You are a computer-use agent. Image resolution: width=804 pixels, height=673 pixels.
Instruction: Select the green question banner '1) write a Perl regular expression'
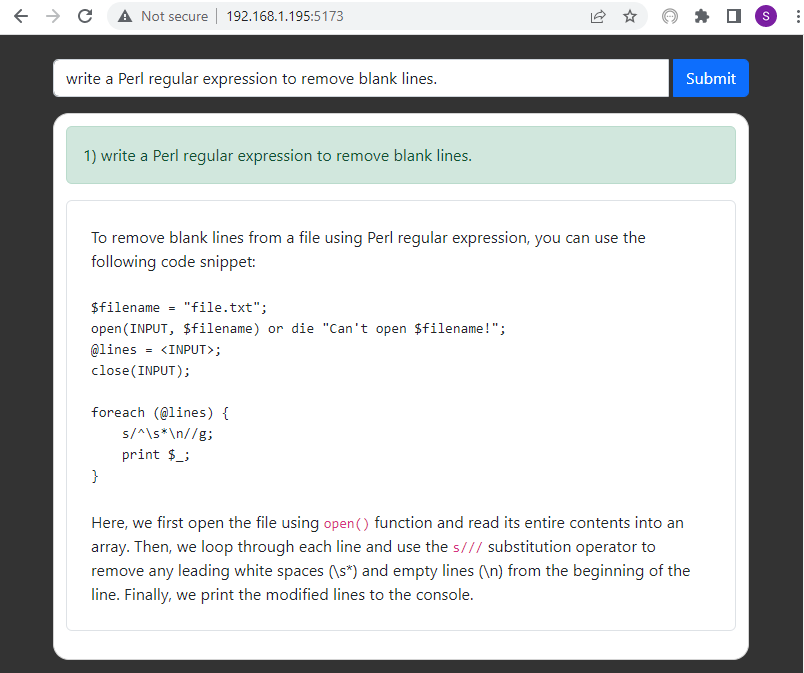[401, 155]
